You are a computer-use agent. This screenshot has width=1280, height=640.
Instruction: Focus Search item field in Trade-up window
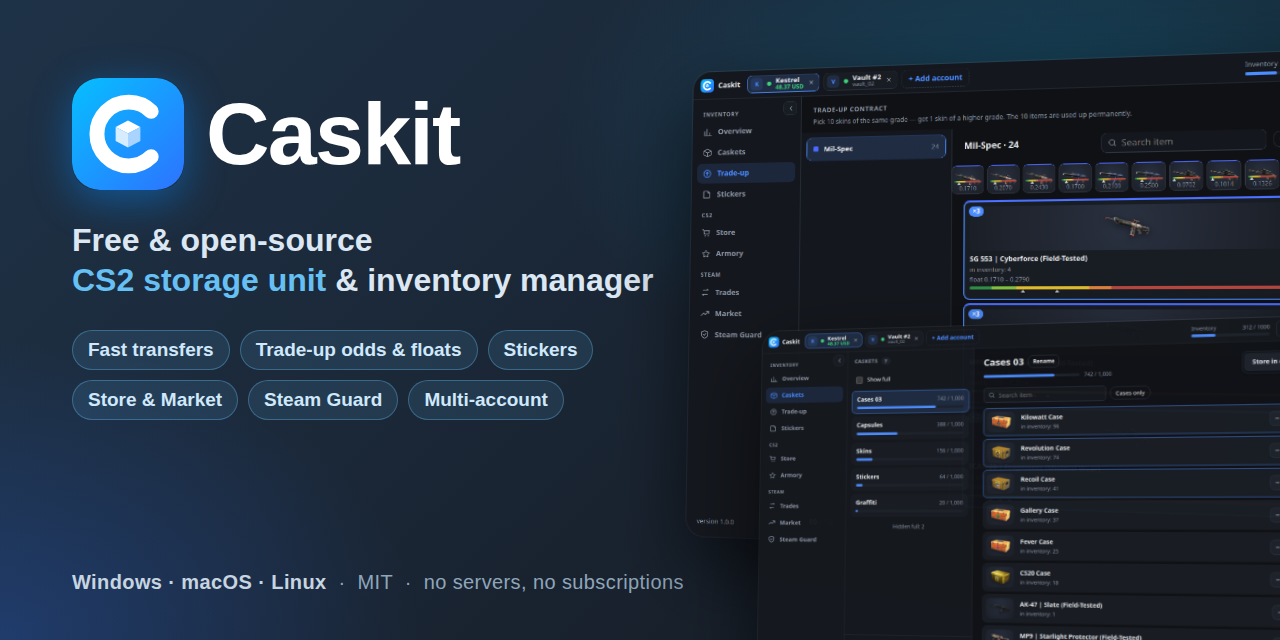(1183, 141)
